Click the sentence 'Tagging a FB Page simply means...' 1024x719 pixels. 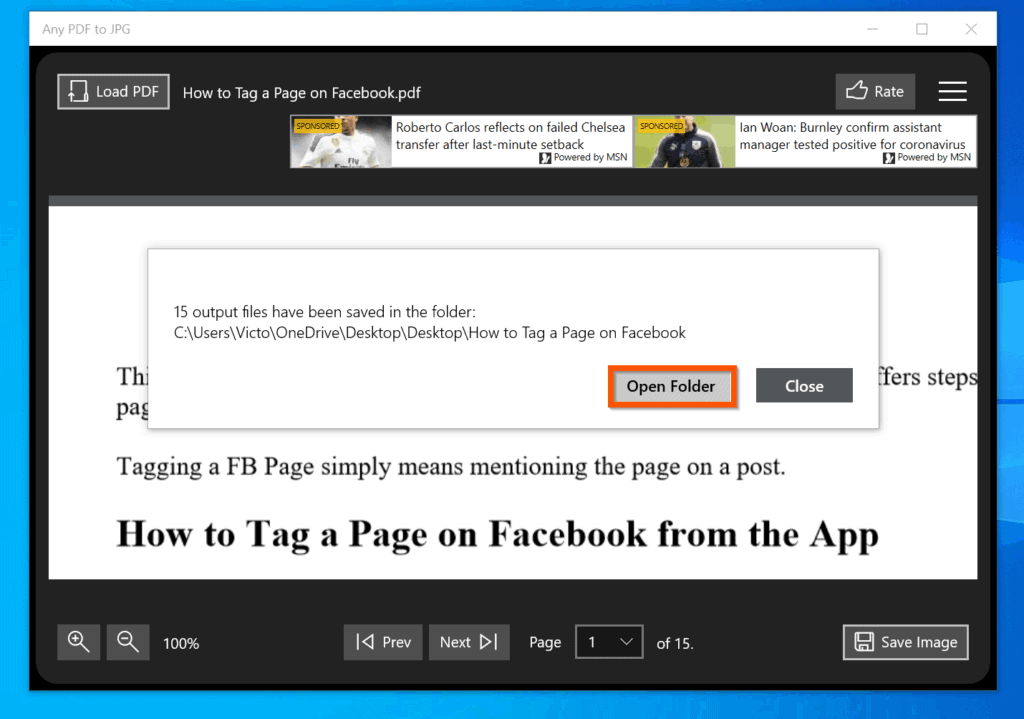[x=451, y=467]
